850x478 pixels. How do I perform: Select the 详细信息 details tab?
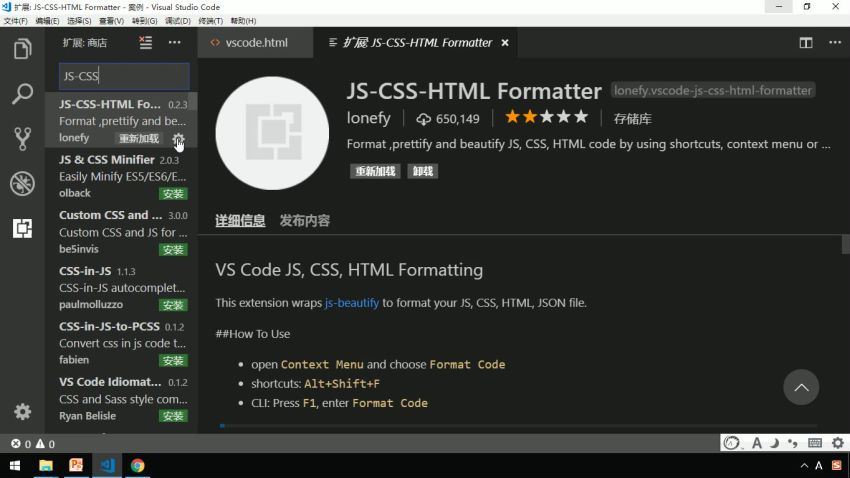[x=240, y=221]
